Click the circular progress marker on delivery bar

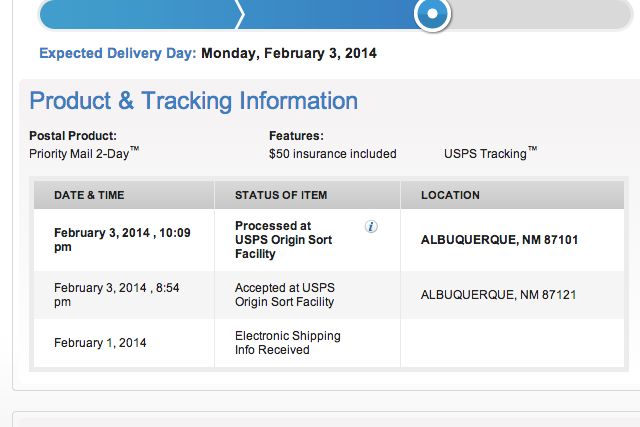tap(432, 14)
